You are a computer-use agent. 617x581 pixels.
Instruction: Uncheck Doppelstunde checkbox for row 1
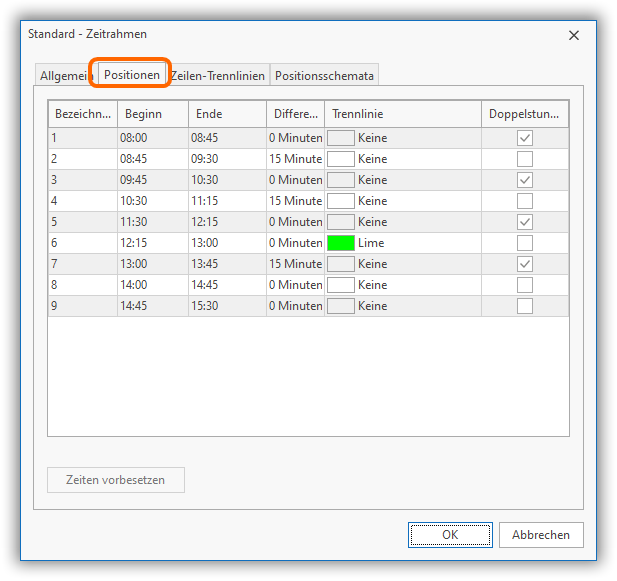pos(525,138)
